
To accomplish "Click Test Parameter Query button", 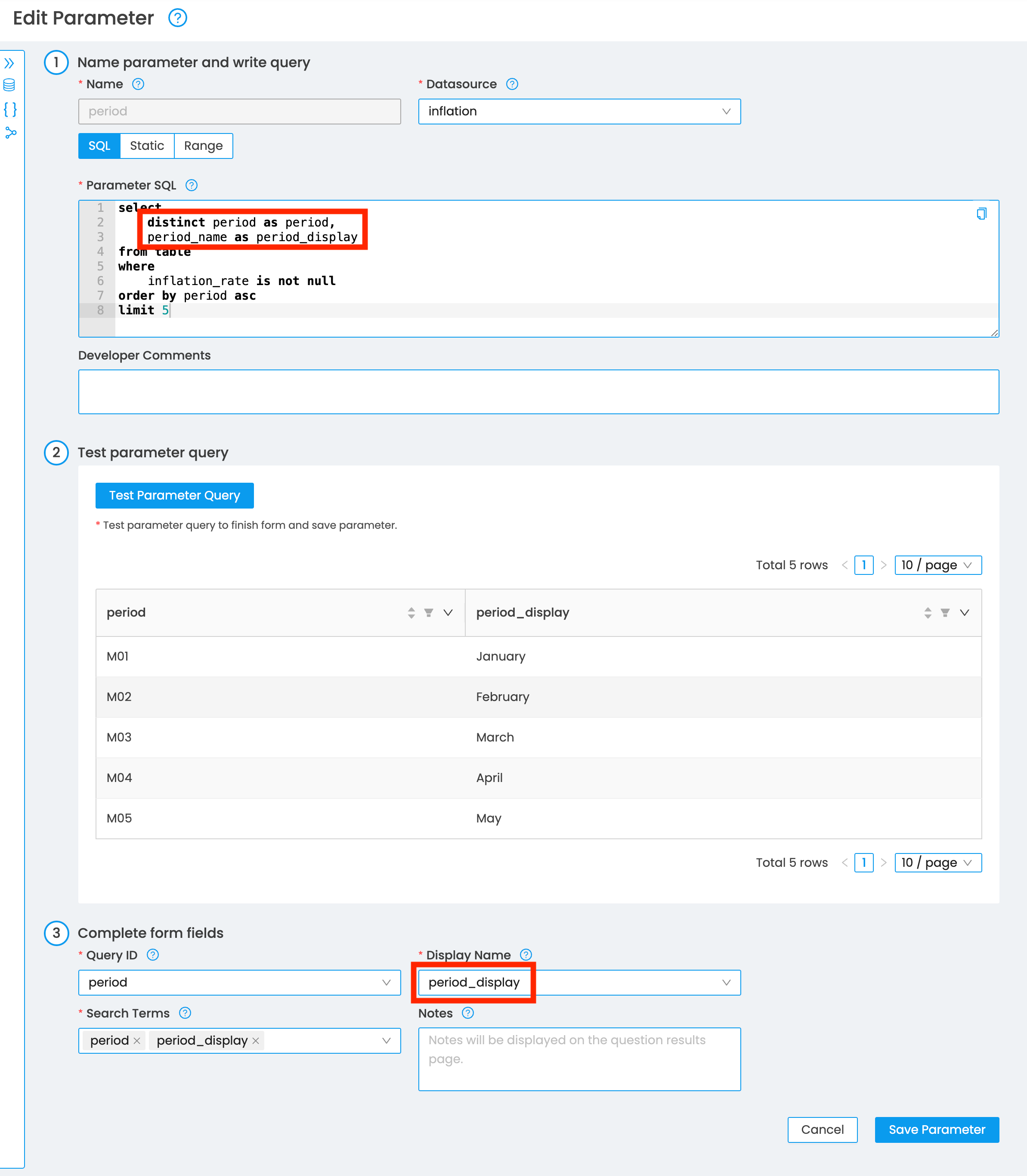I will (x=175, y=495).
